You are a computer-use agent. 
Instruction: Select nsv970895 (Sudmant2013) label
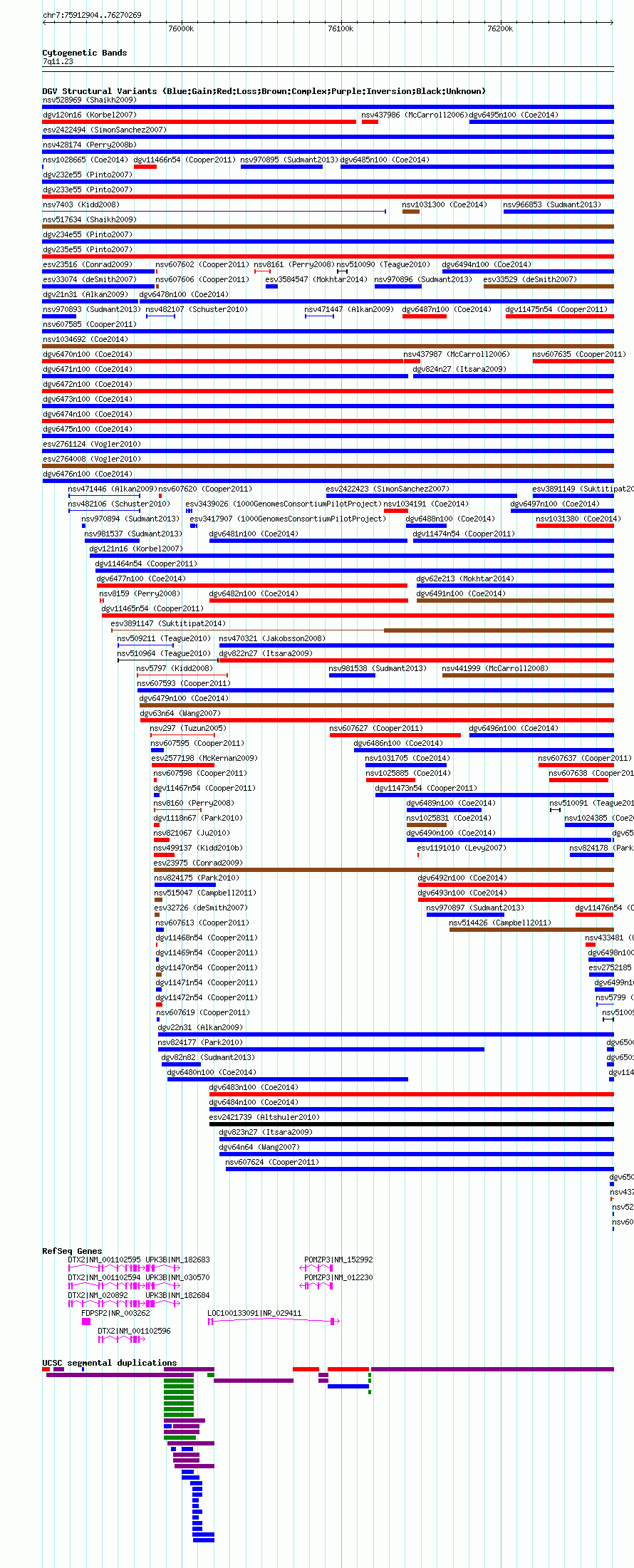pos(289,160)
